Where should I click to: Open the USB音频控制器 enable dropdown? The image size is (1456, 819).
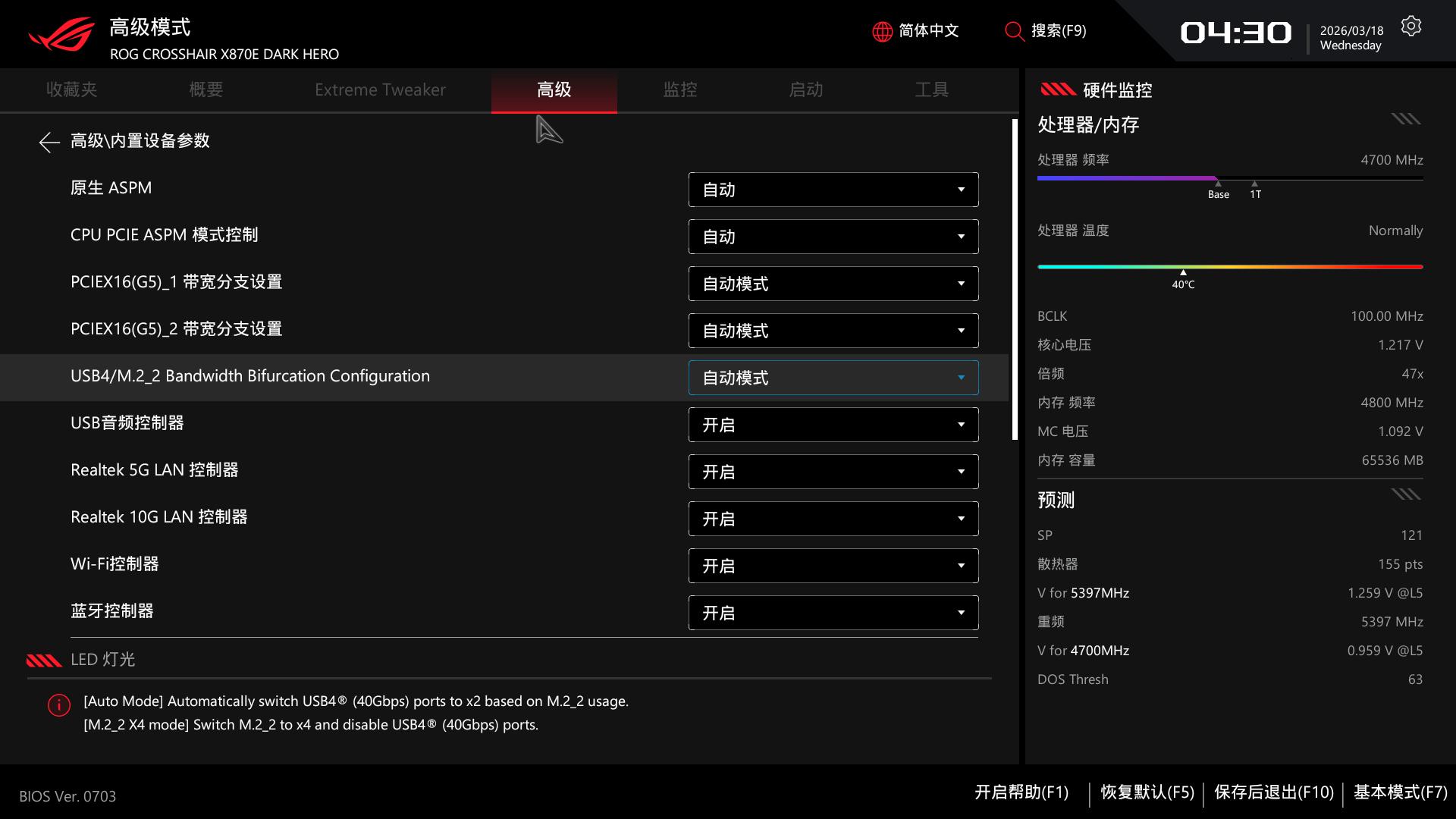point(833,425)
